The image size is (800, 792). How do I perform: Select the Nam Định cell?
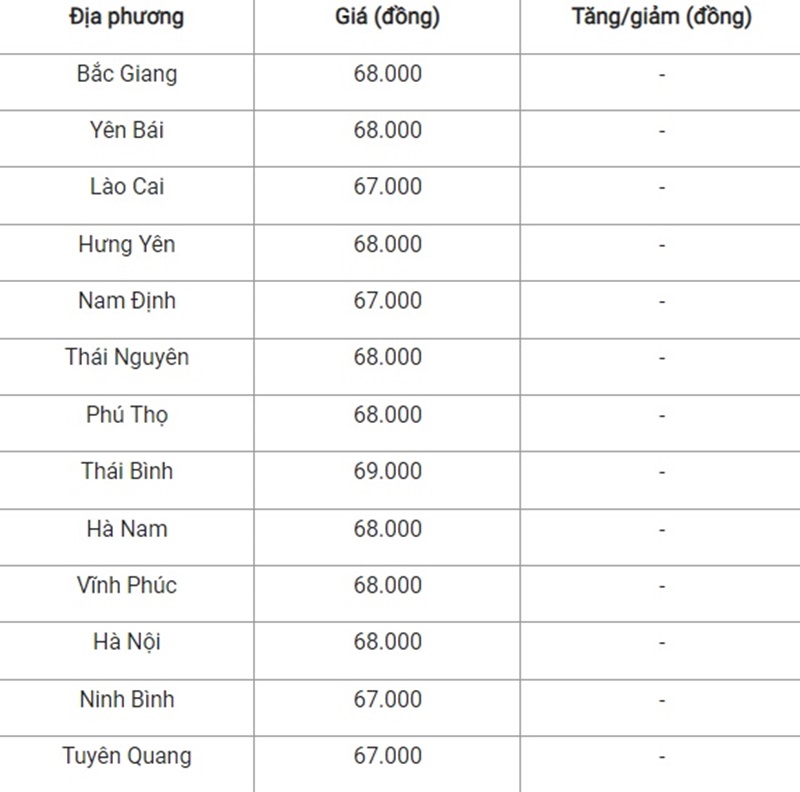click(x=127, y=301)
